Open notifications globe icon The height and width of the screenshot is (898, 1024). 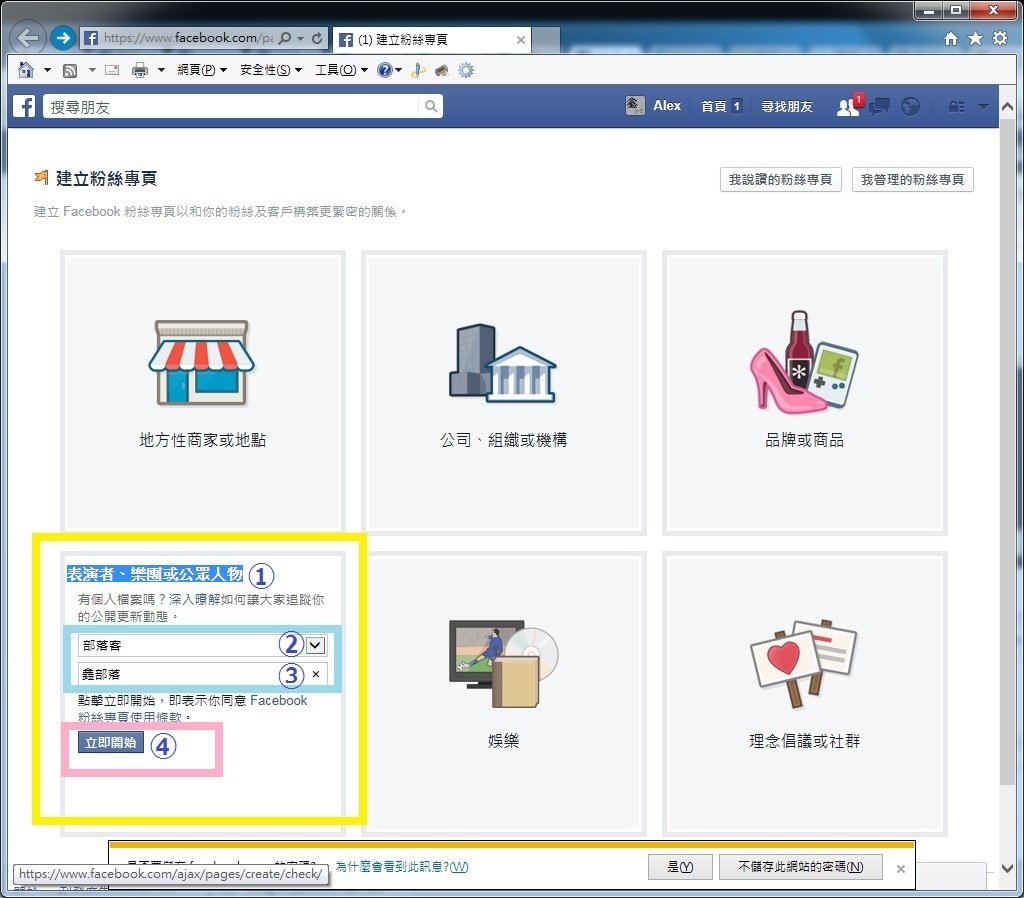tap(910, 106)
